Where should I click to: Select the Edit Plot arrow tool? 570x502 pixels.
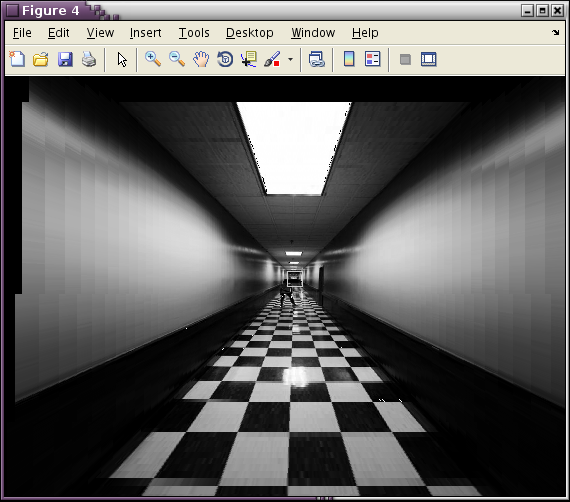coord(122,60)
